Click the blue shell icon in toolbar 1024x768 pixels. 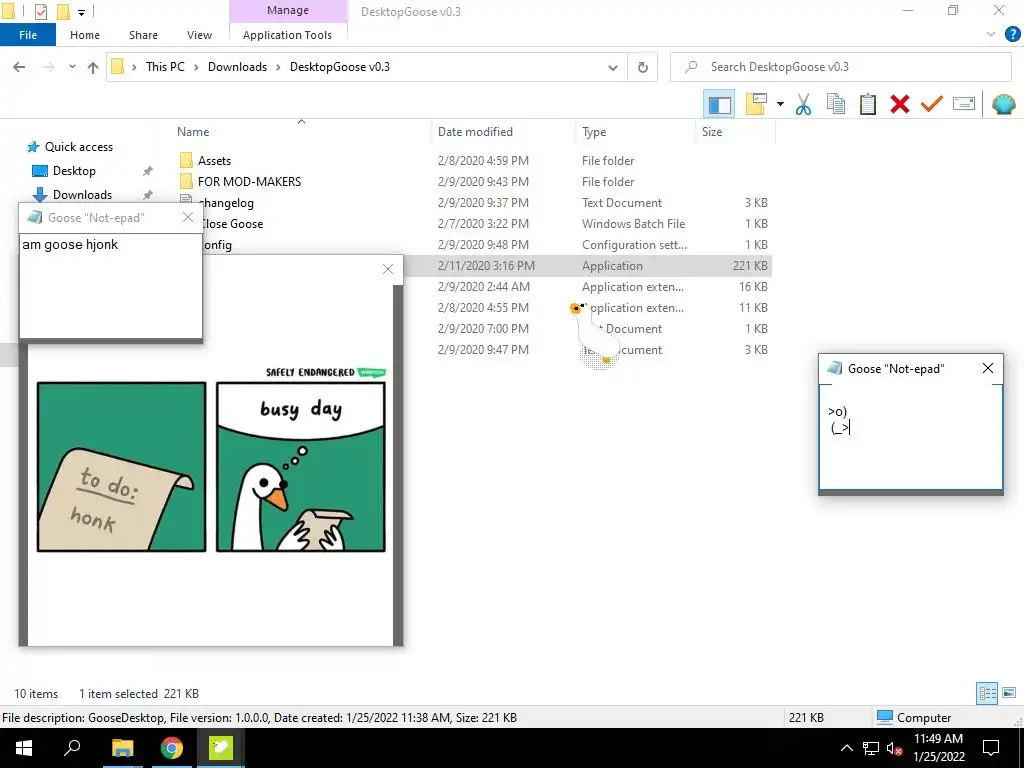click(1003, 104)
